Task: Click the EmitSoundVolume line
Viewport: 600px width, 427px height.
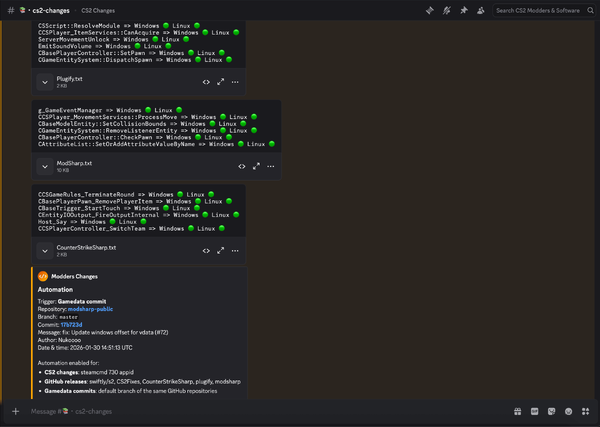Action: pyautogui.click(x=105, y=46)
